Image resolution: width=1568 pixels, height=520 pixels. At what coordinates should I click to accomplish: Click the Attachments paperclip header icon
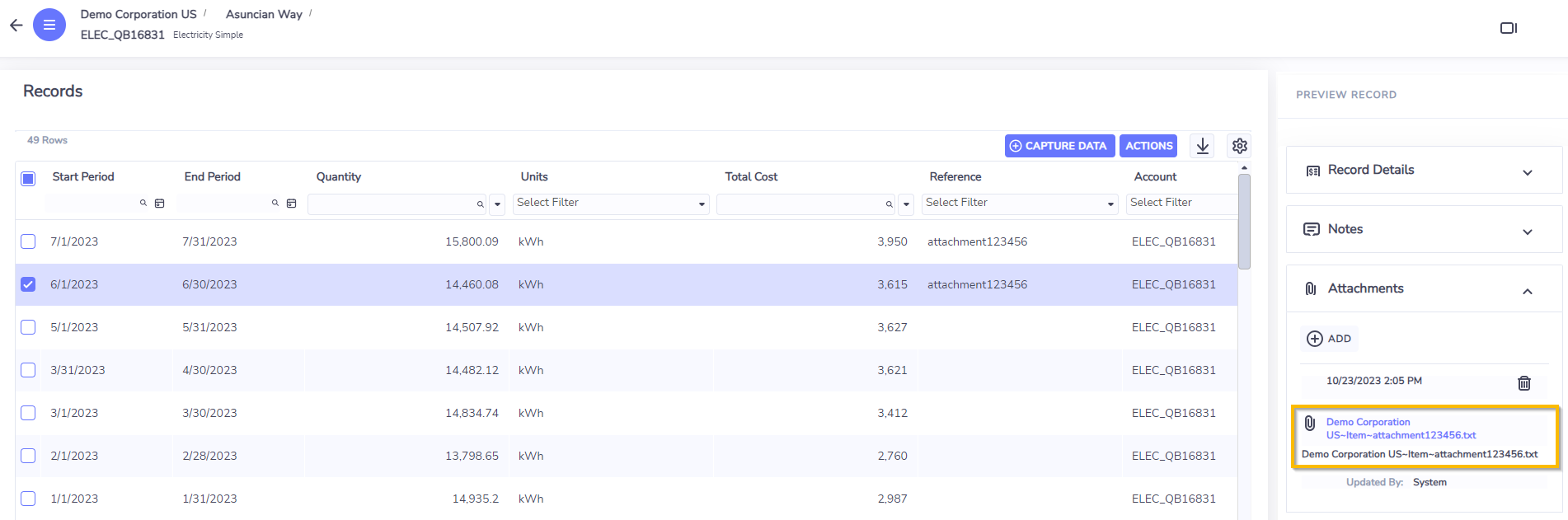point(1311,288)
